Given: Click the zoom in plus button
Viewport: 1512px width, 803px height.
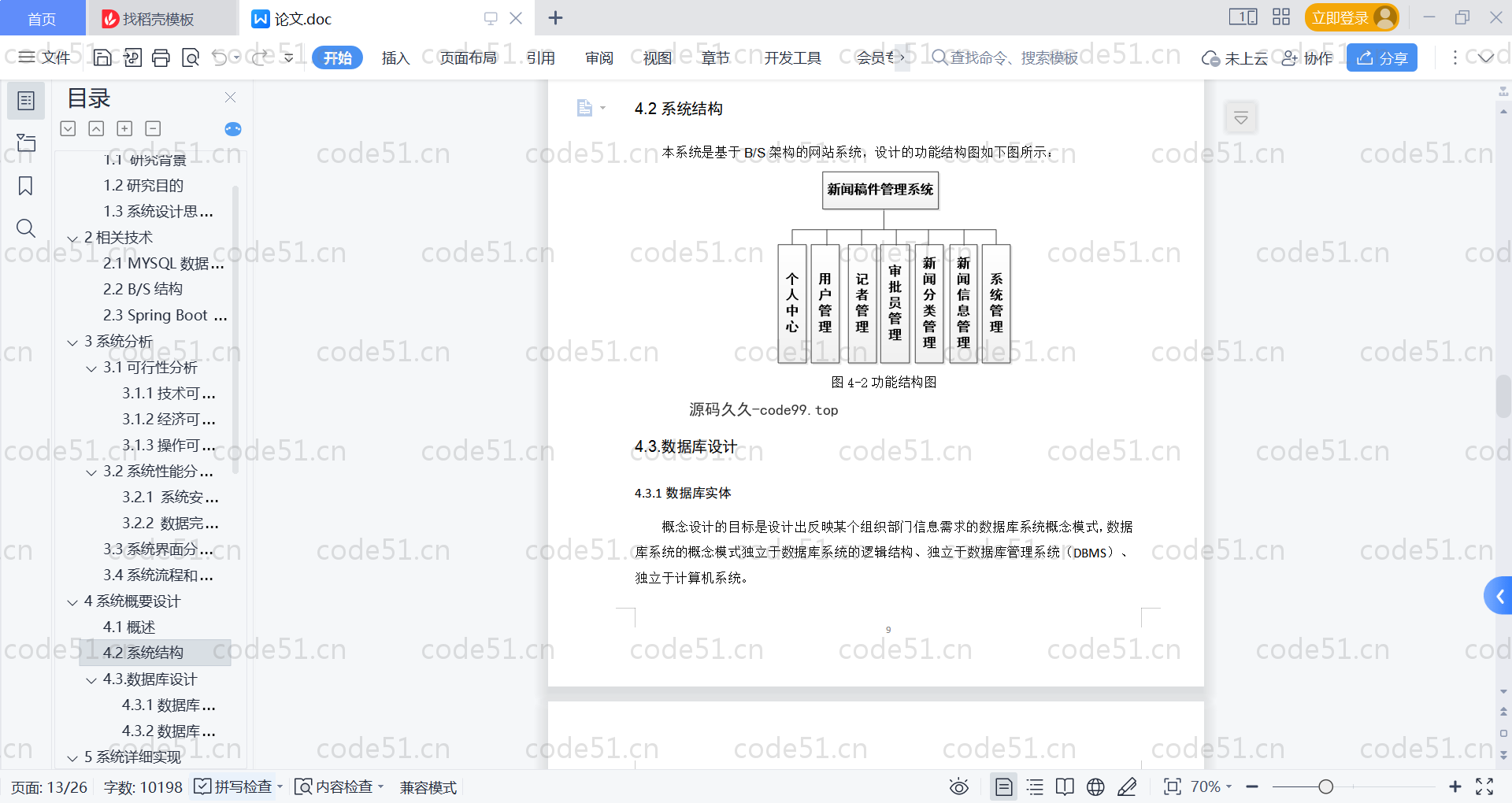Looking at the screenshot, I should click(1455, 786).
